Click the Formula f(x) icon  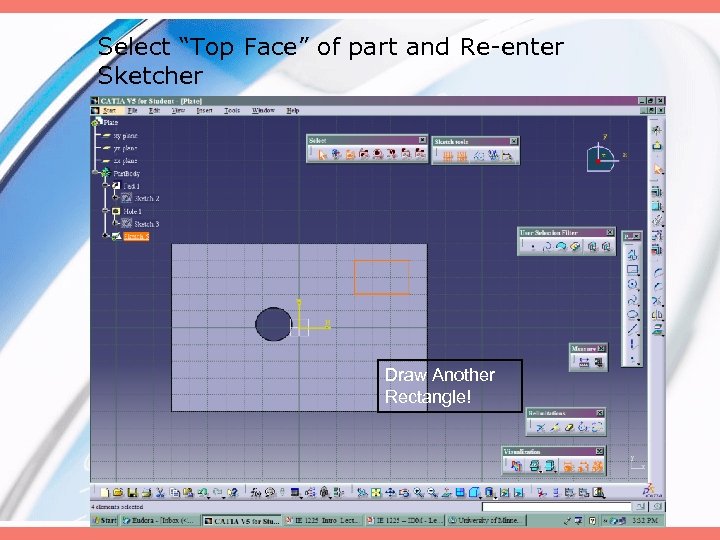(256, 493)
